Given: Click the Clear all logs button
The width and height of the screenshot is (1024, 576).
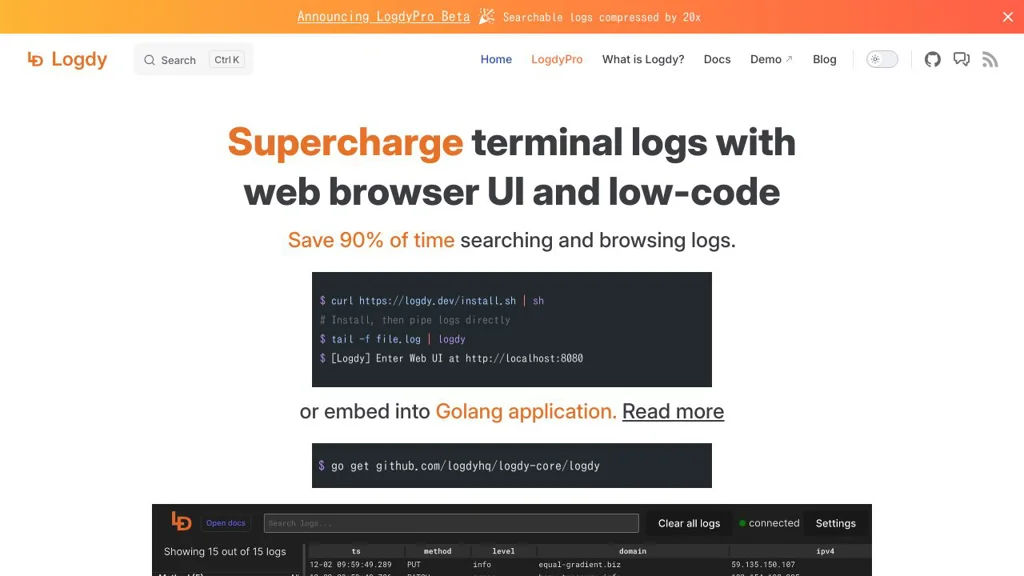Looking at the screenshot, I should coord(689,523).
